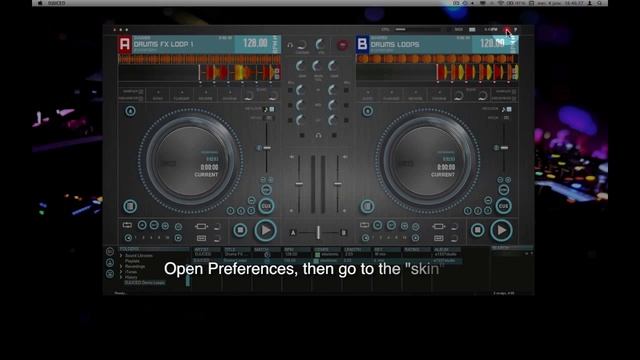Click the channel B volume fader handle
Screen dimensions: 640x360
click(338, 184)
